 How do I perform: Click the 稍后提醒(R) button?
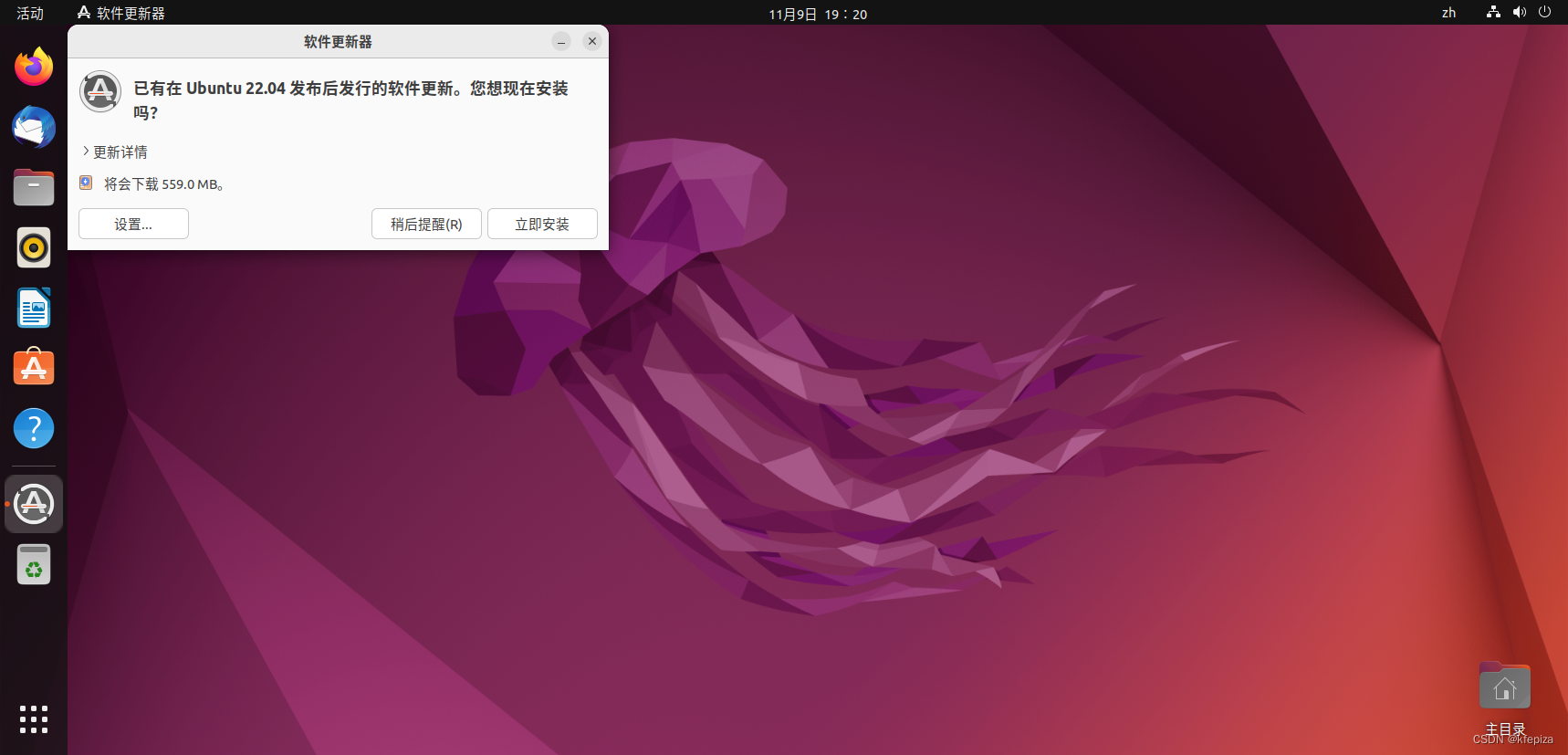426,224
